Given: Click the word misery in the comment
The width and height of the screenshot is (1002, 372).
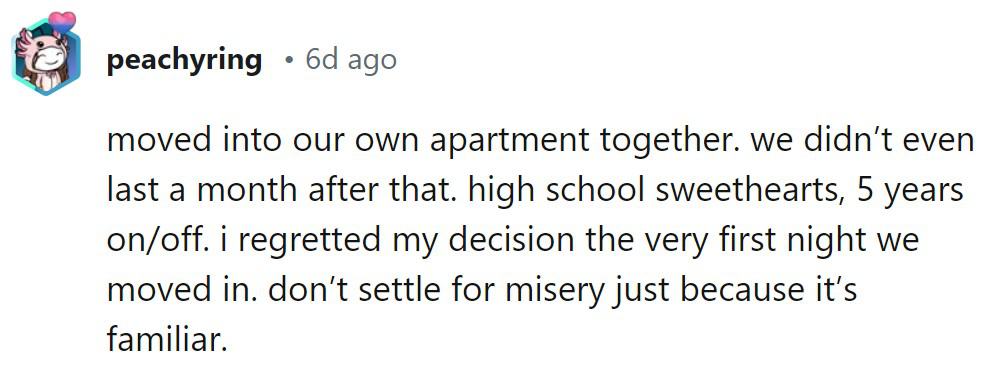Looking at the screenshot, I should point(555,292).
